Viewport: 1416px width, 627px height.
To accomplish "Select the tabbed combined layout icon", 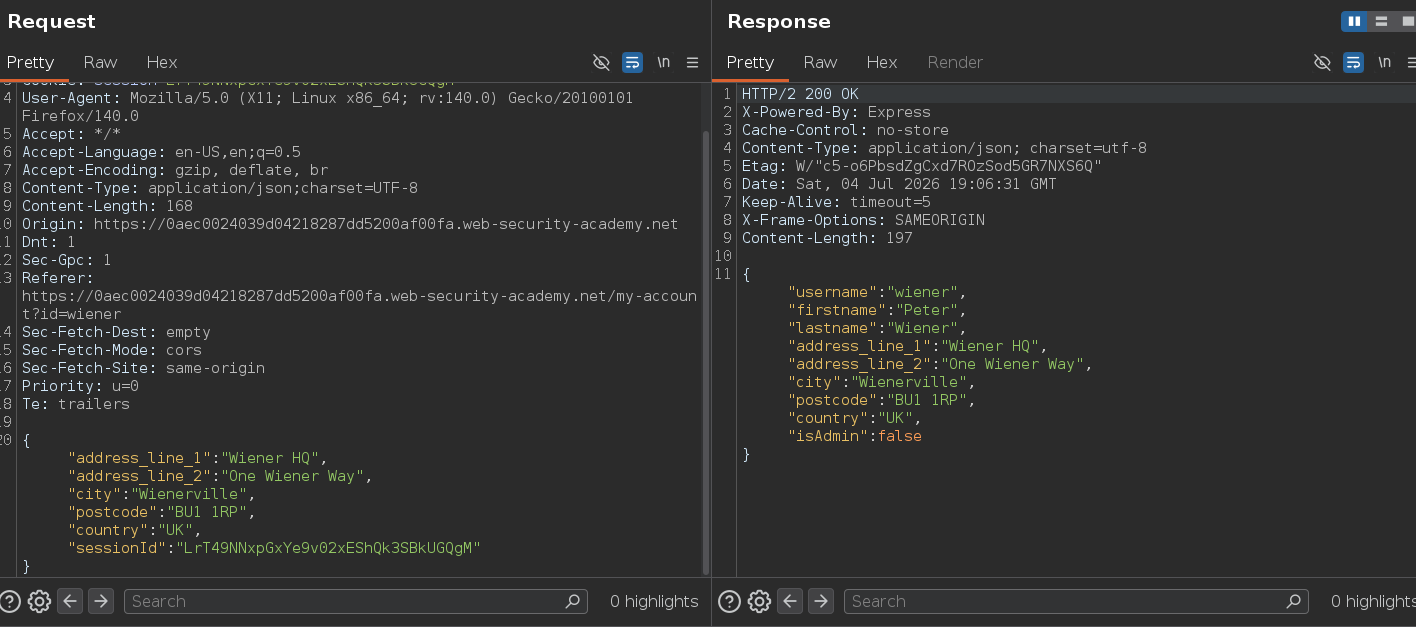I will (1407, 21).
